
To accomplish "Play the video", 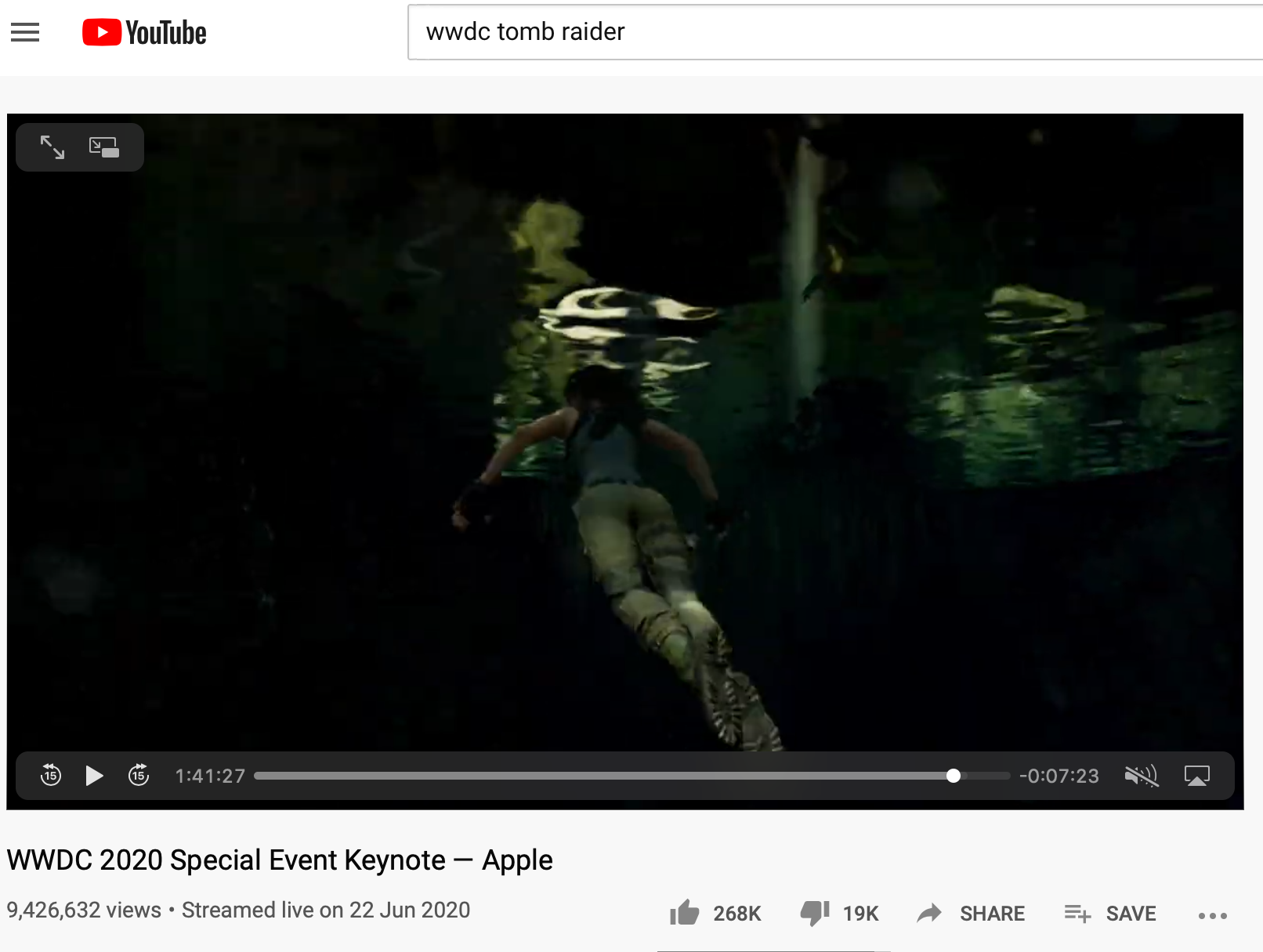I will [94, 776].
